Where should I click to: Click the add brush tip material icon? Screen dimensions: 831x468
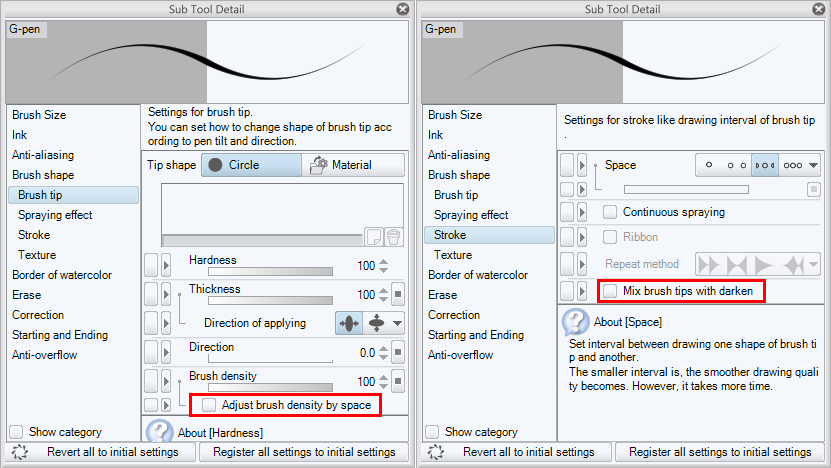[374, 237]
